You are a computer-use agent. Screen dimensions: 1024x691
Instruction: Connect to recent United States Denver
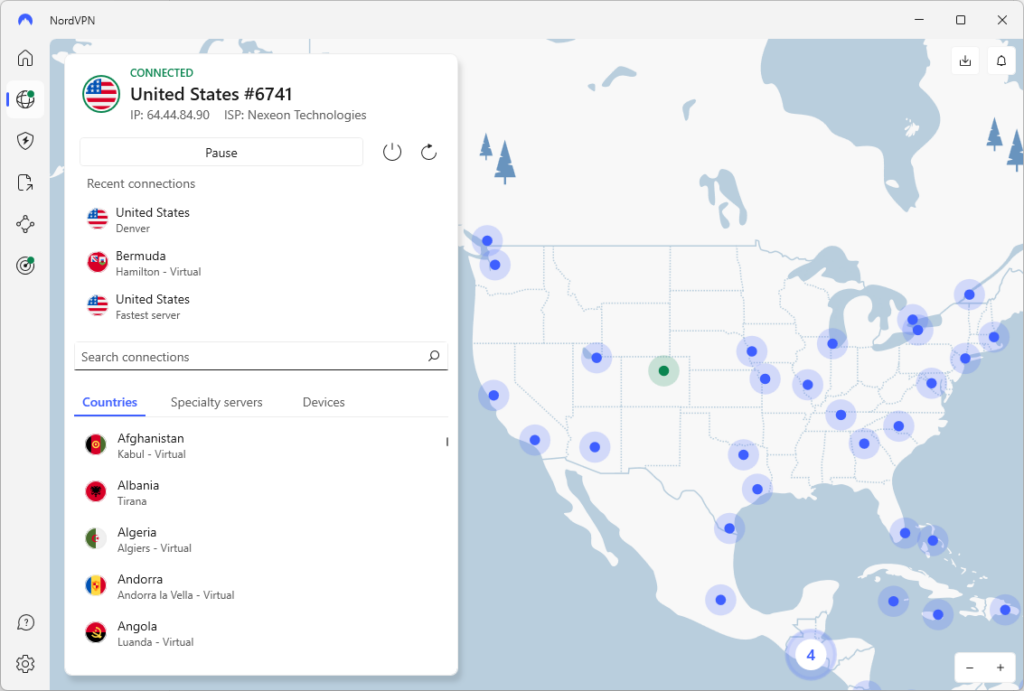click(x=261, y=219)
